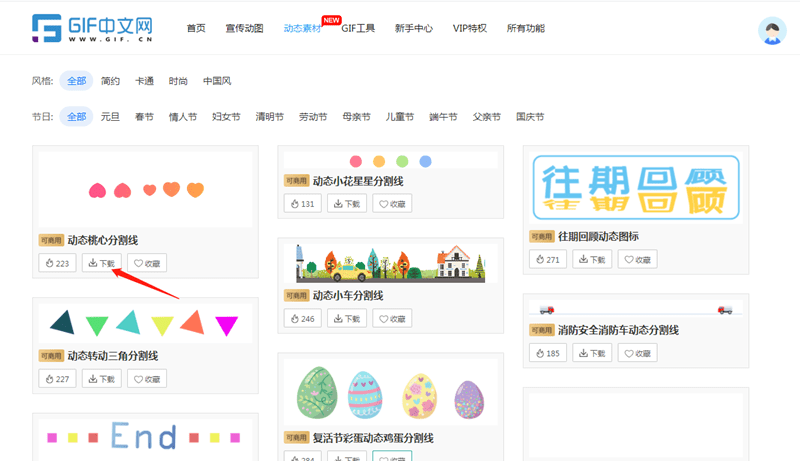This screenshot has height=461, width=800.
Task: Filter holiday by 端午节
Action: pos(443,116)
